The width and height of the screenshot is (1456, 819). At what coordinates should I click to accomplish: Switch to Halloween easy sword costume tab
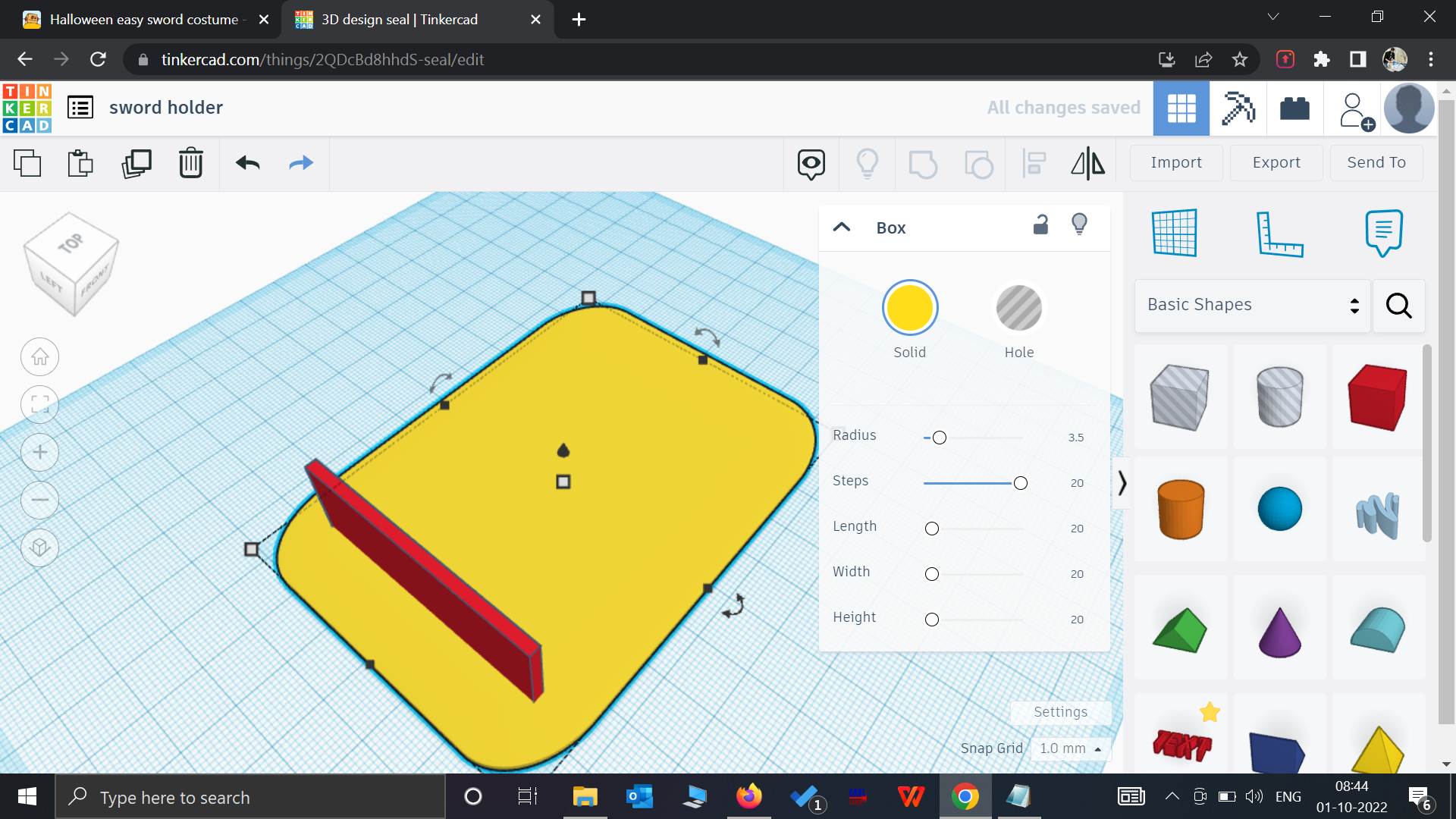pos(144,20)
